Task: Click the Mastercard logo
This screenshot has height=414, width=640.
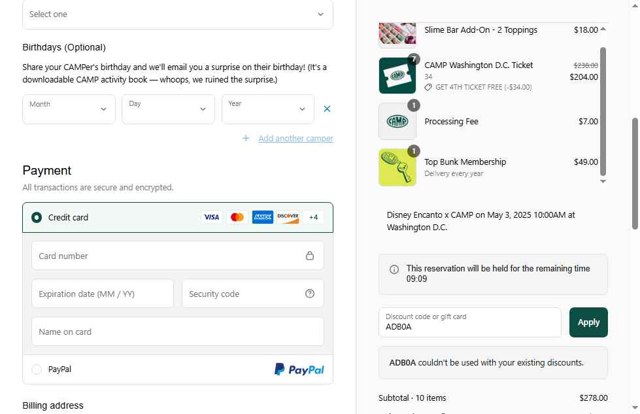Action: pyautogui.click(x=237, y=217)
